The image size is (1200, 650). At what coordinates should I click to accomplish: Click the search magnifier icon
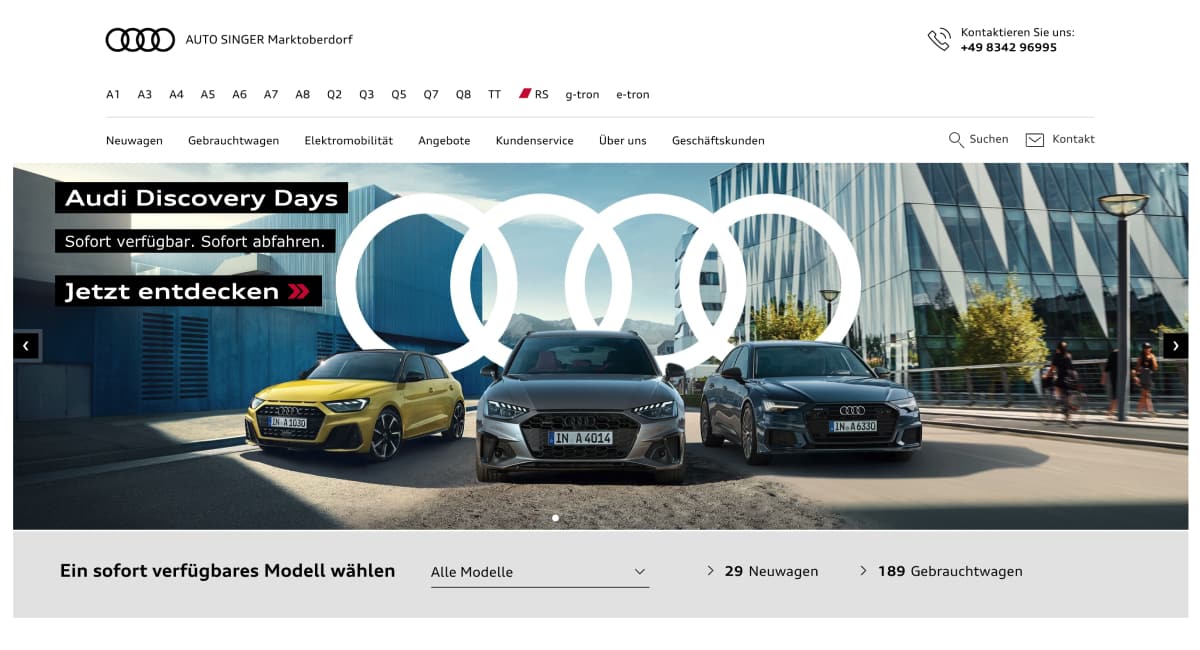pyautogui.click(x=956, y=140)
